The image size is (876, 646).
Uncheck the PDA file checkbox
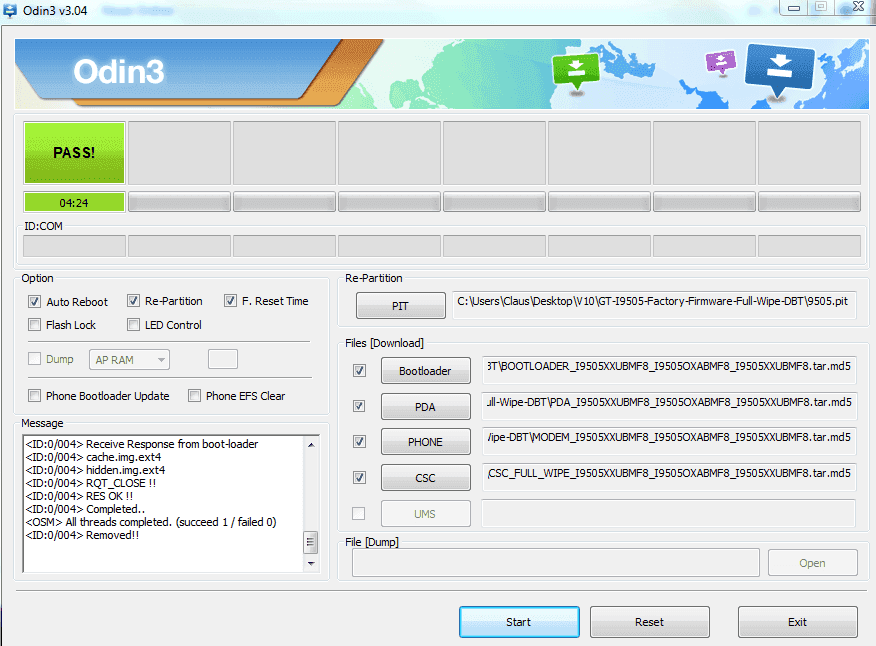(x=359, y=406)
